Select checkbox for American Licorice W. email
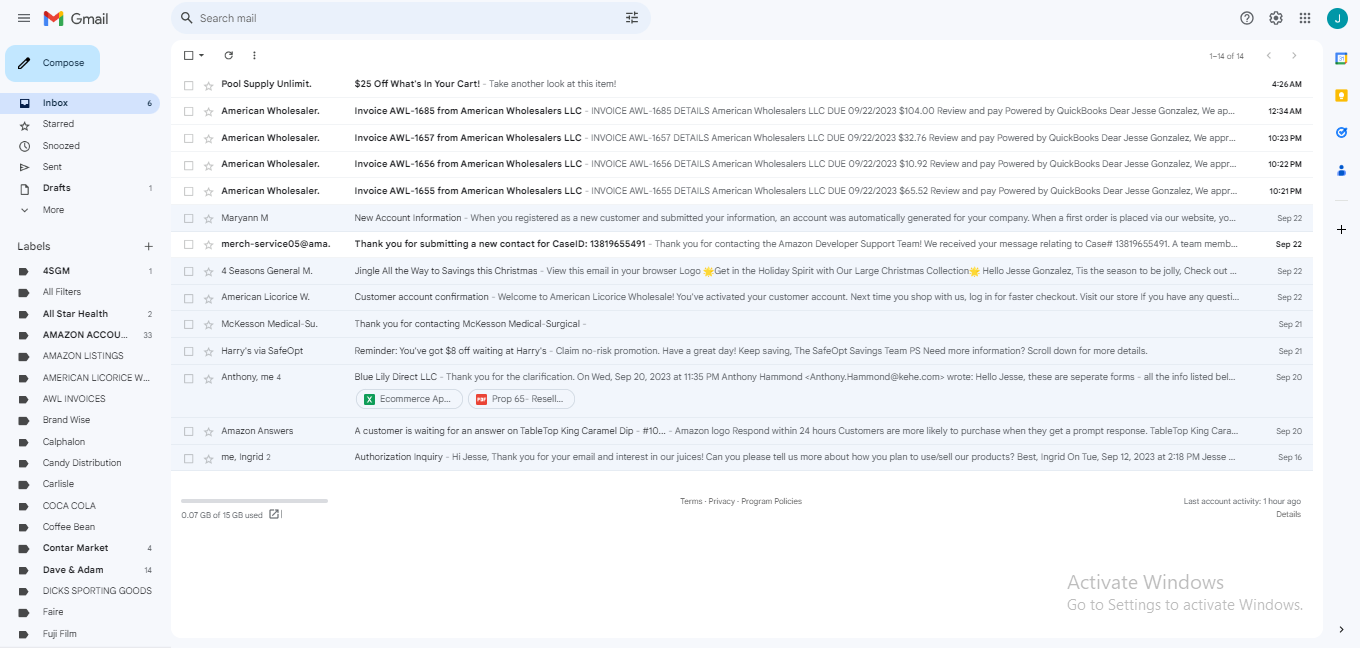 (188, 298)
